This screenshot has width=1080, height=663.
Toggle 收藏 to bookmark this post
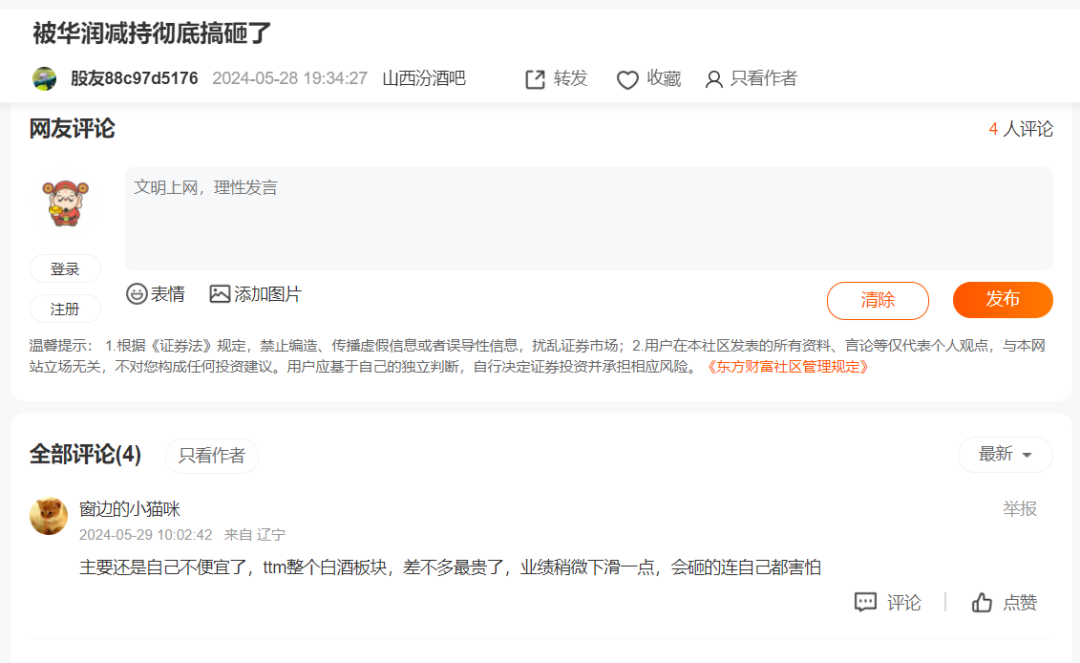[x=648, y=79]
